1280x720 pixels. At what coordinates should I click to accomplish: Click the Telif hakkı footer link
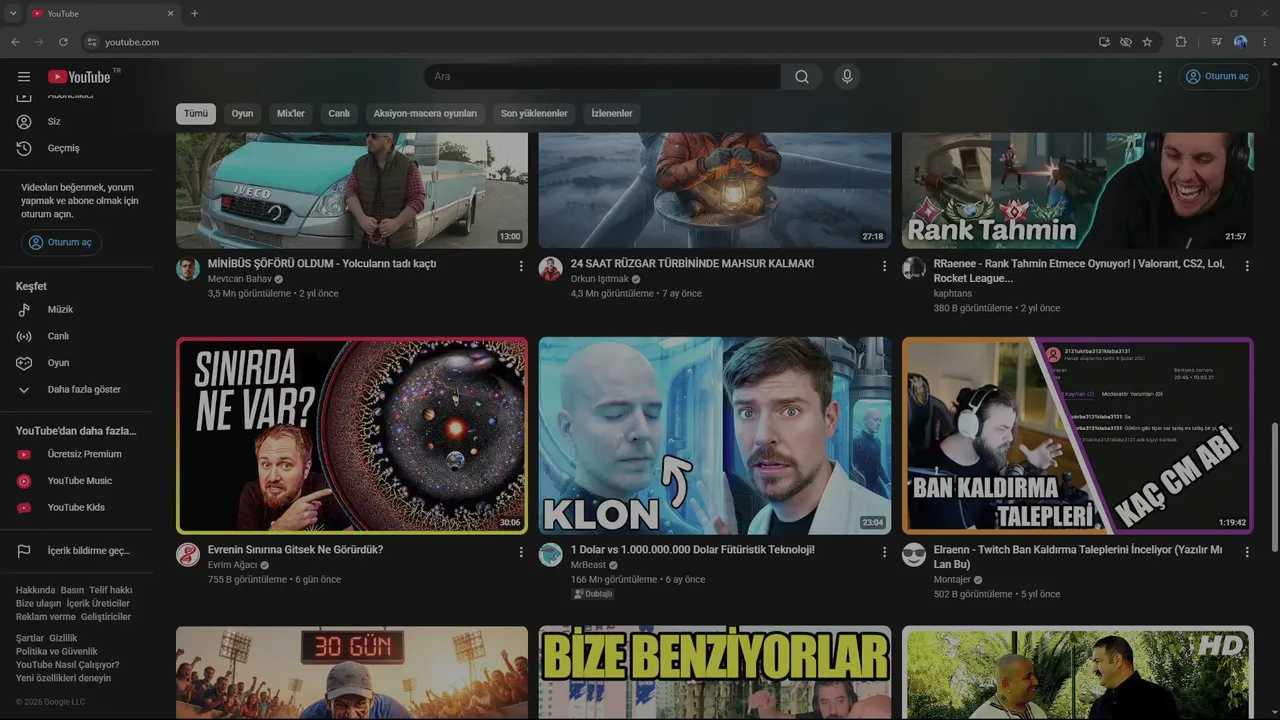(x=110, y=591)
